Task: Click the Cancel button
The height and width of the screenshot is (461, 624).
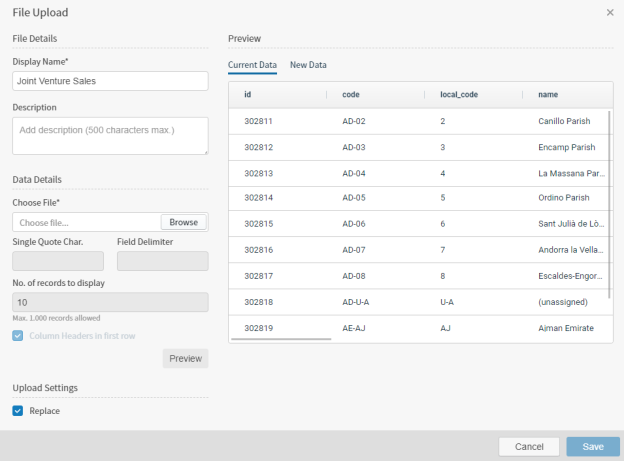Action: (528, 447)
